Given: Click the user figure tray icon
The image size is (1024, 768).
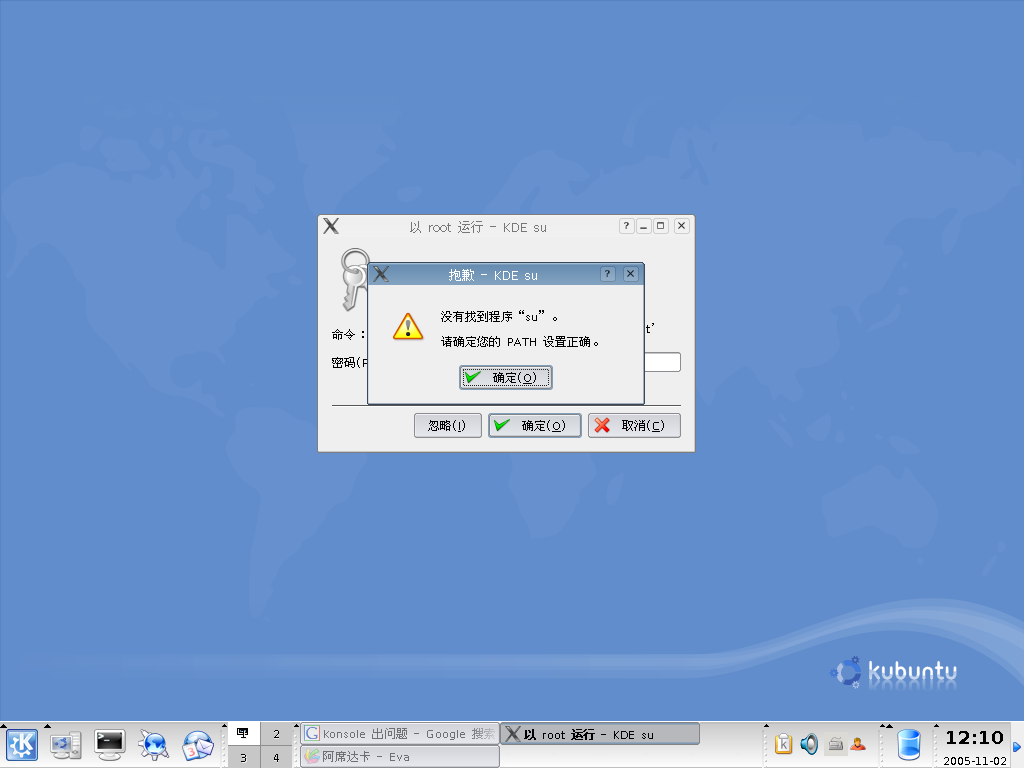Looking at the screenshot, I should (x=858, y=744).
